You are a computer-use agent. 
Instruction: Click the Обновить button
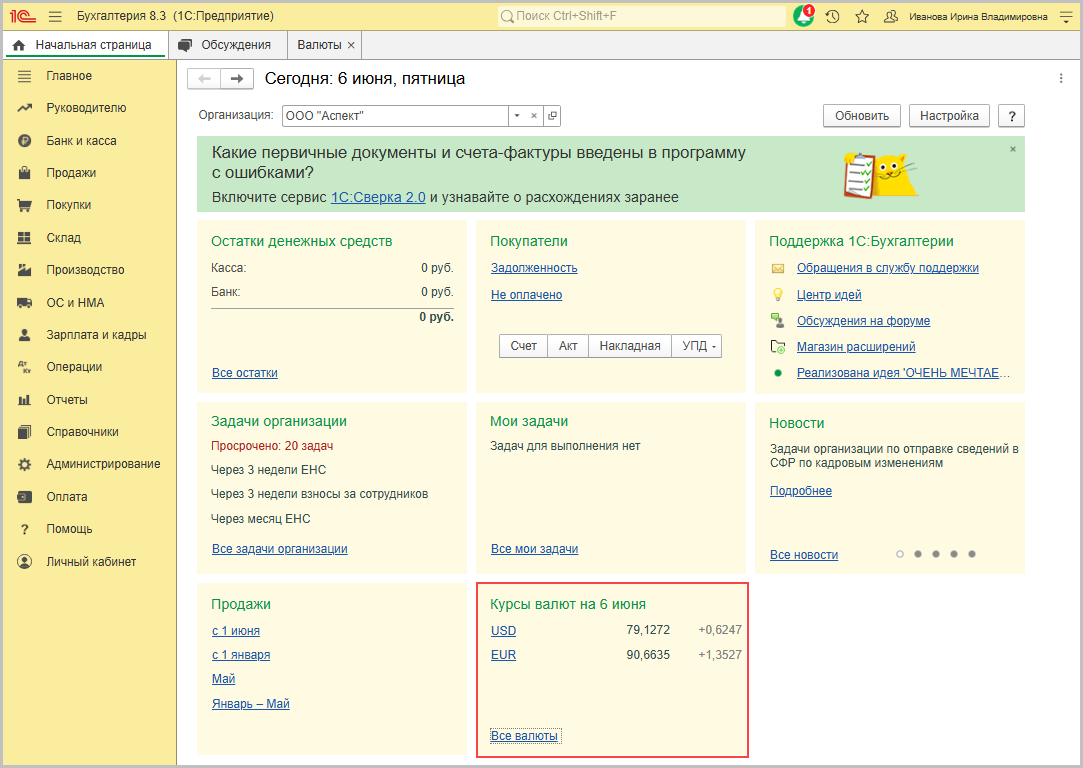[861, 116]
